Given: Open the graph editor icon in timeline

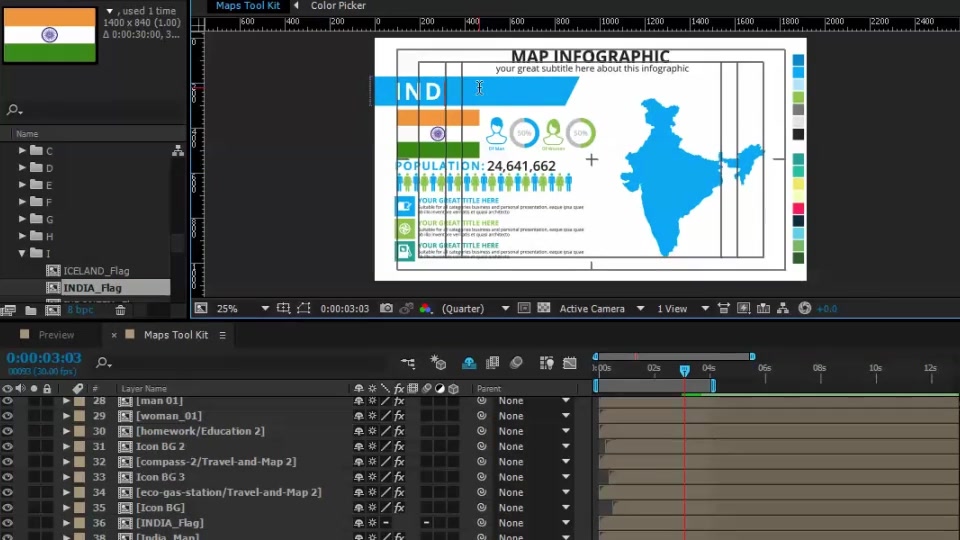Looking at the screenshot, I should (x=570, y=363).
